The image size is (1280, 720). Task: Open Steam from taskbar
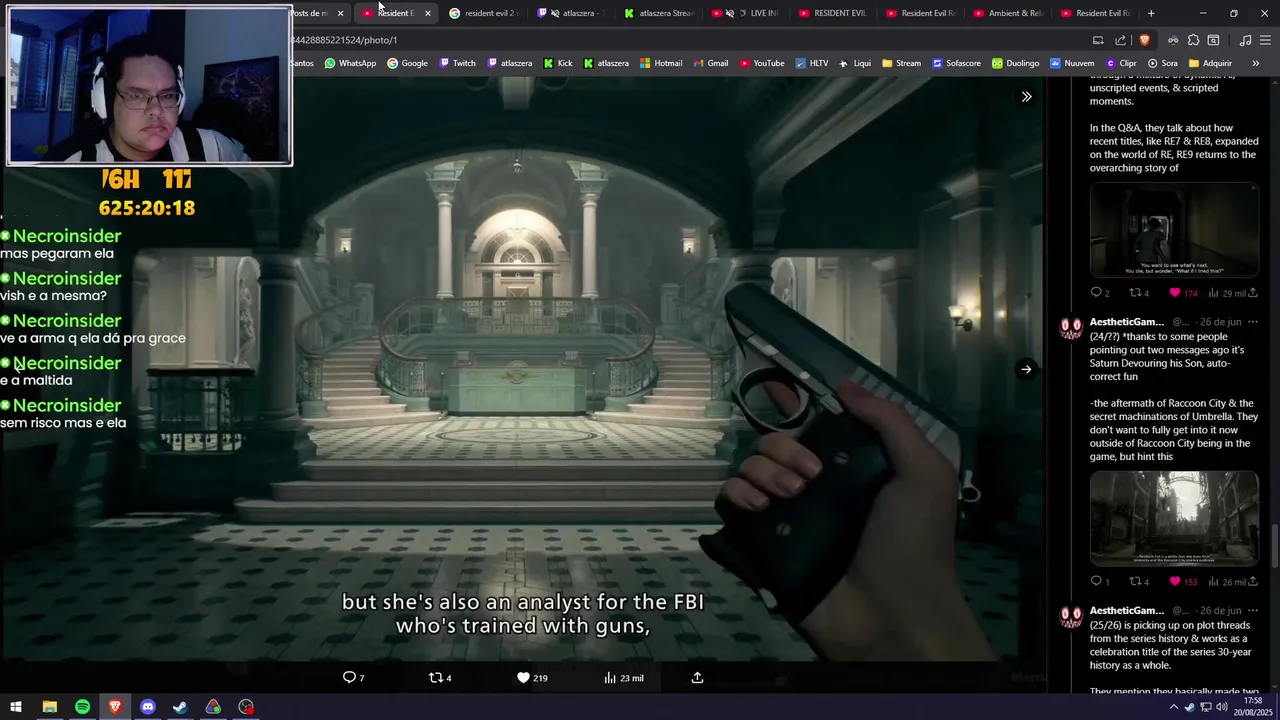[180, 707]
